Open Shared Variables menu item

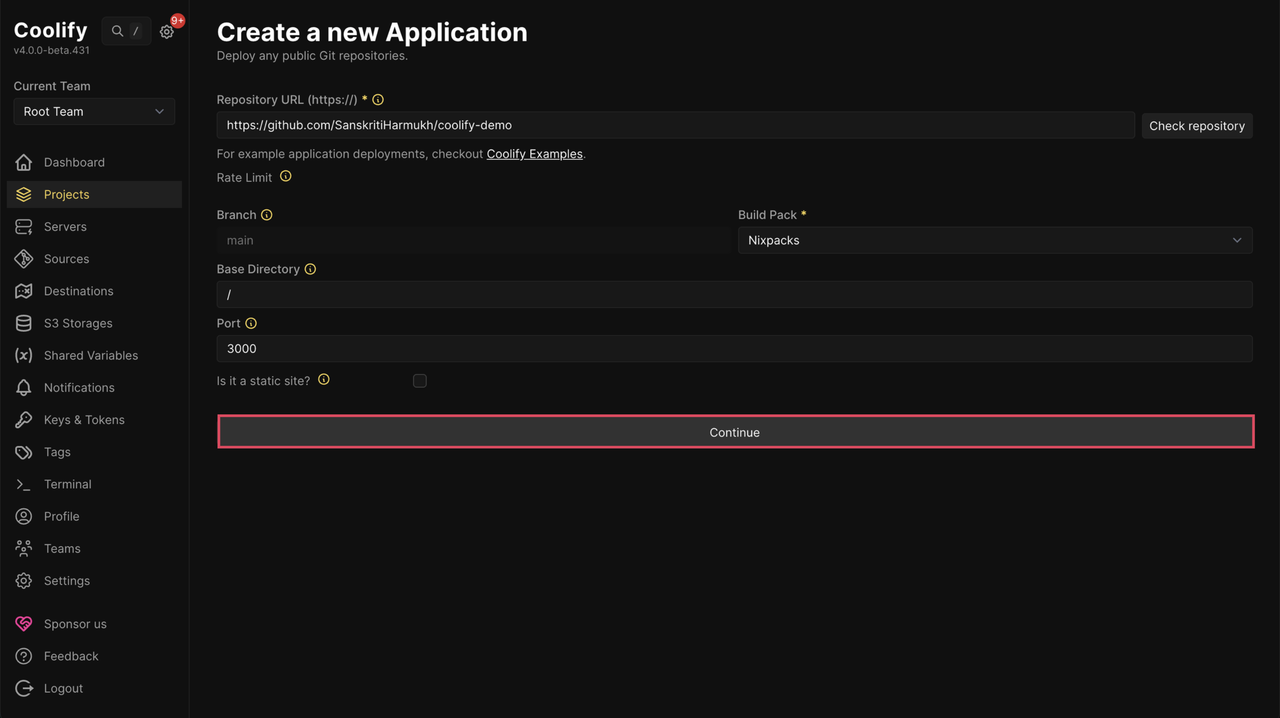point(94,355)
